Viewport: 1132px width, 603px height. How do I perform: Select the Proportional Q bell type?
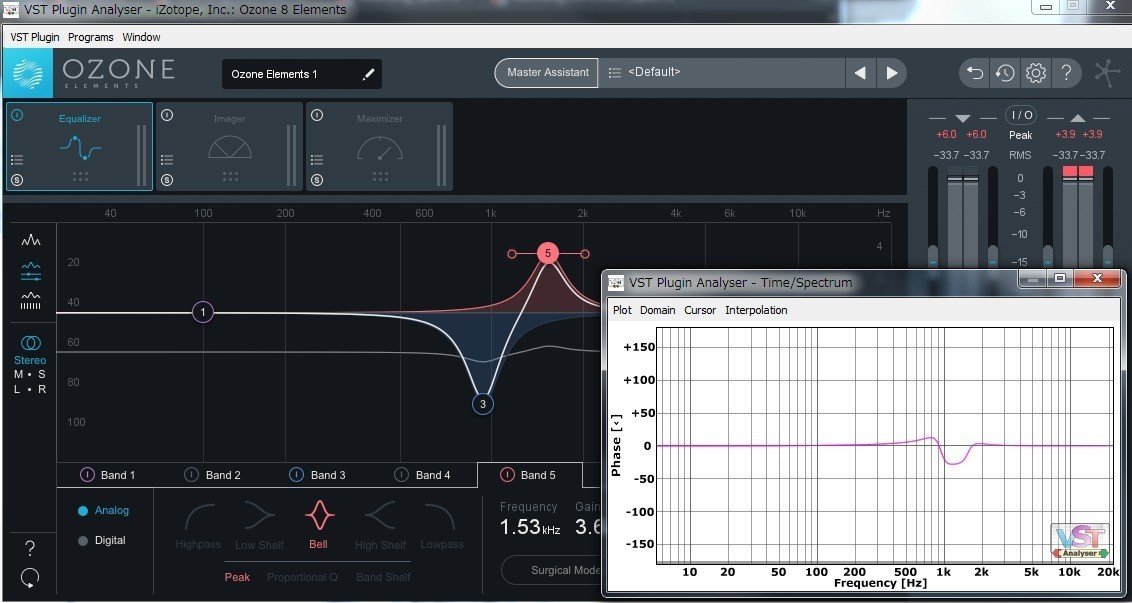click(302, 577)
